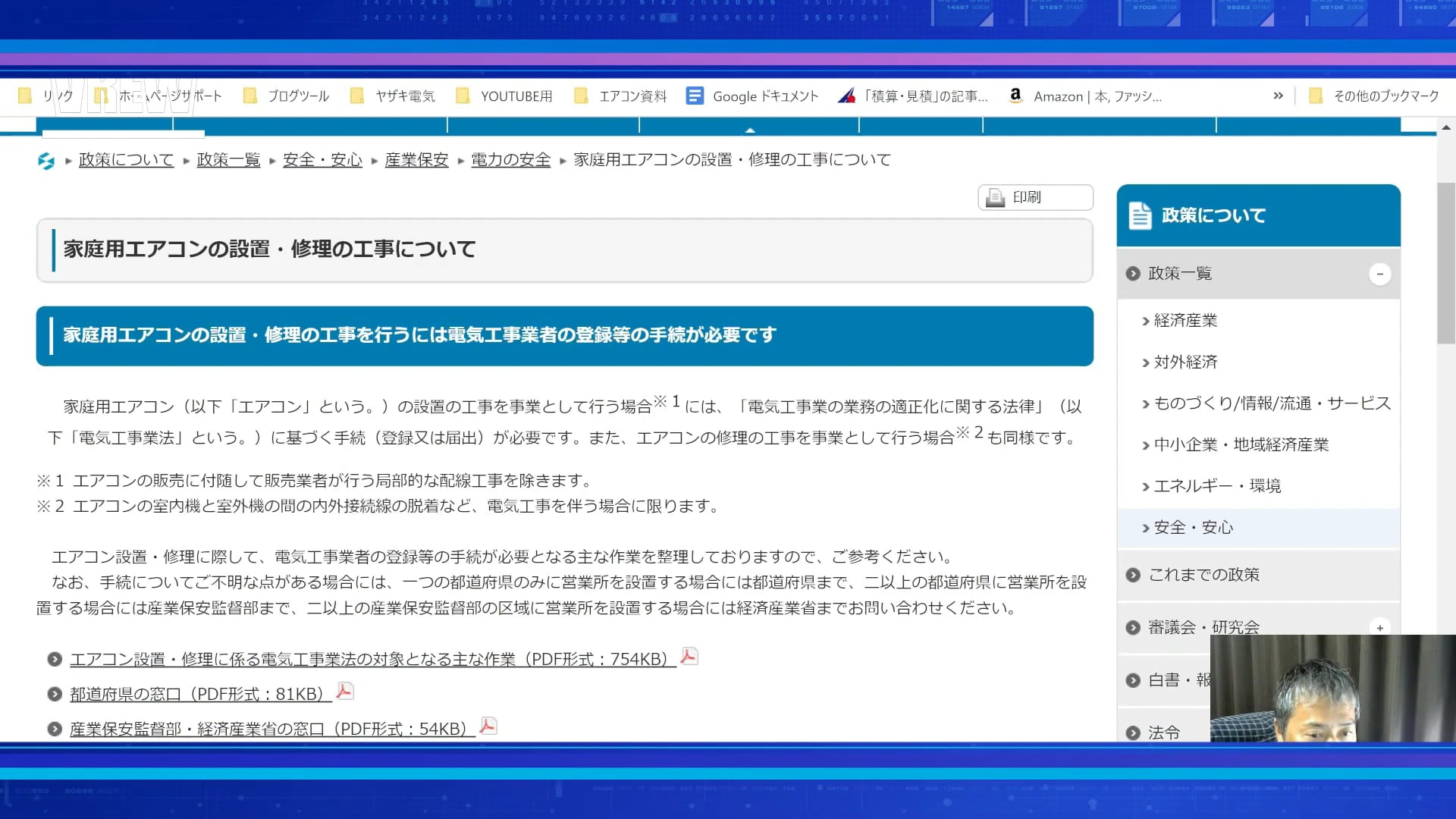Open 法令 sidebar section

pos(1164,733)
